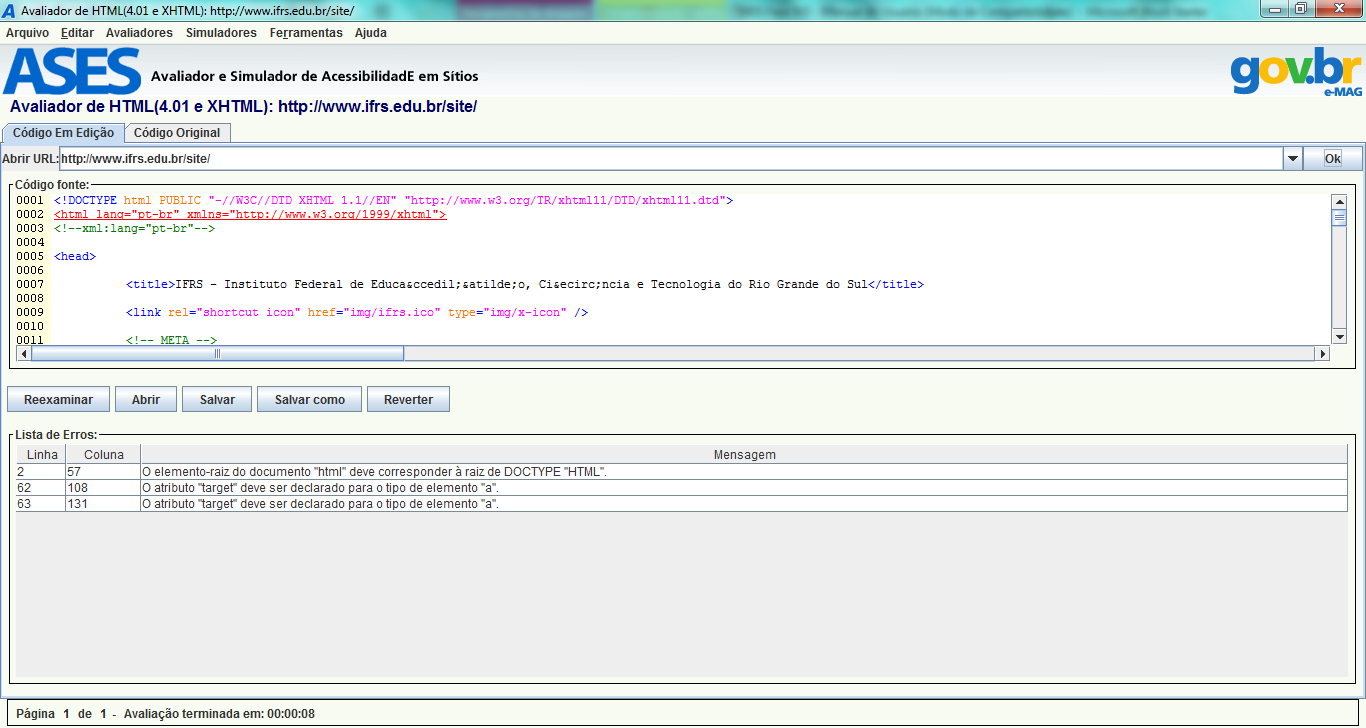The image size is (1366, 728).
Task: Click the vertical scrollbar thumb in code pane
Action: pyautogui.click(x=1339, y=217)
